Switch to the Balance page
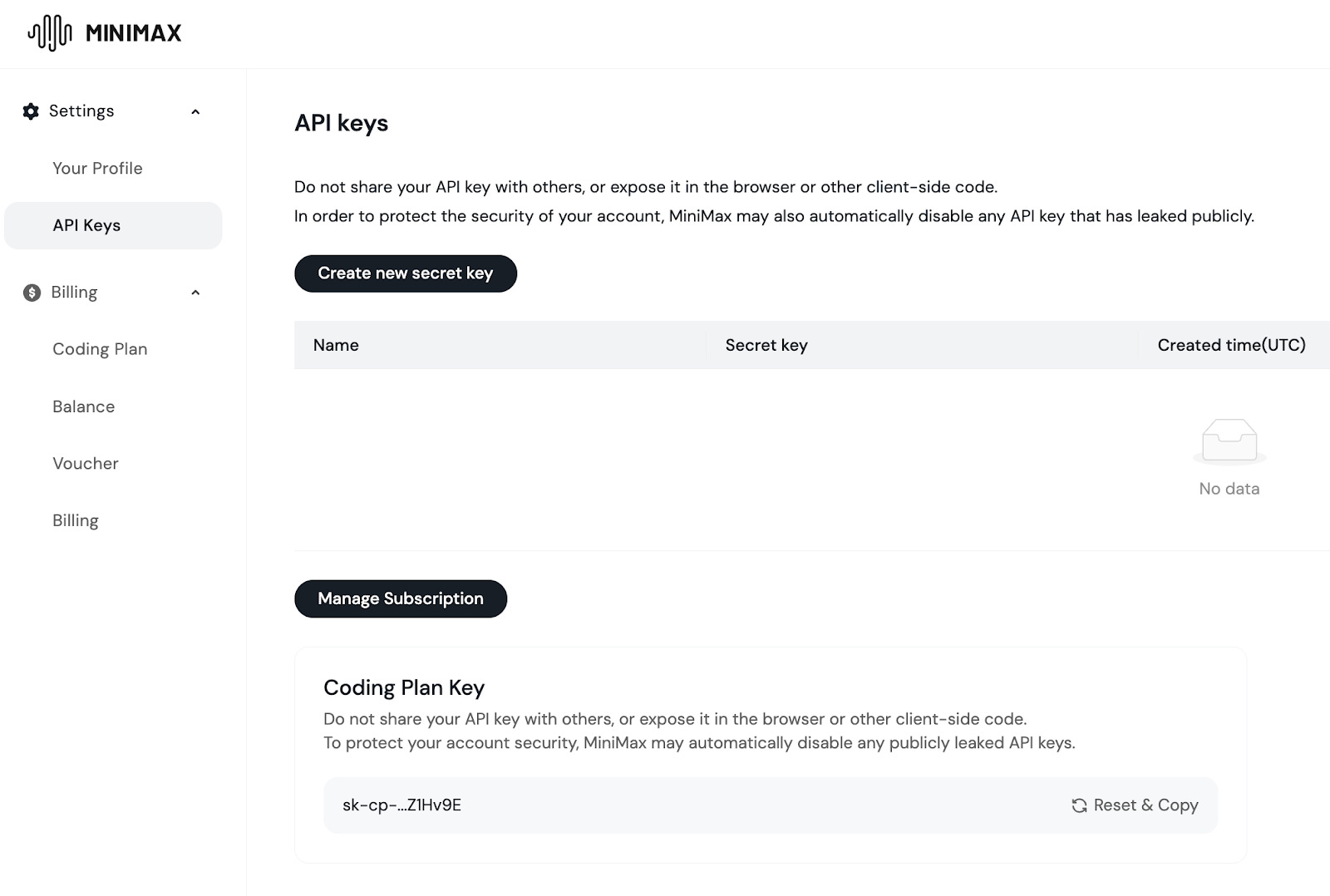Viewport: 1330px width, 896px height. point(83,406)
